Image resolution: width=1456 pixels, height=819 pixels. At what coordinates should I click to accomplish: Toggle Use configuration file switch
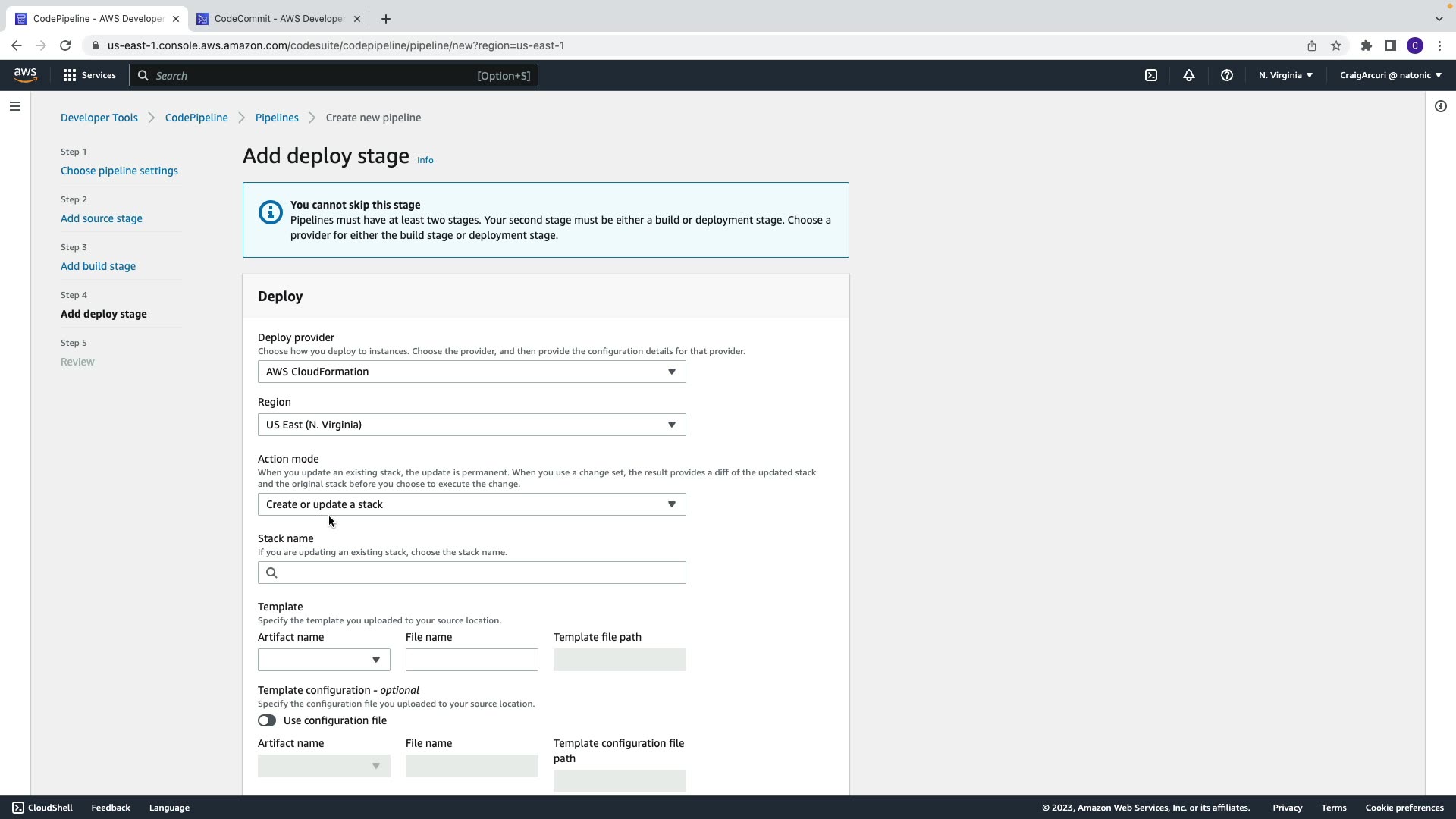267,720
